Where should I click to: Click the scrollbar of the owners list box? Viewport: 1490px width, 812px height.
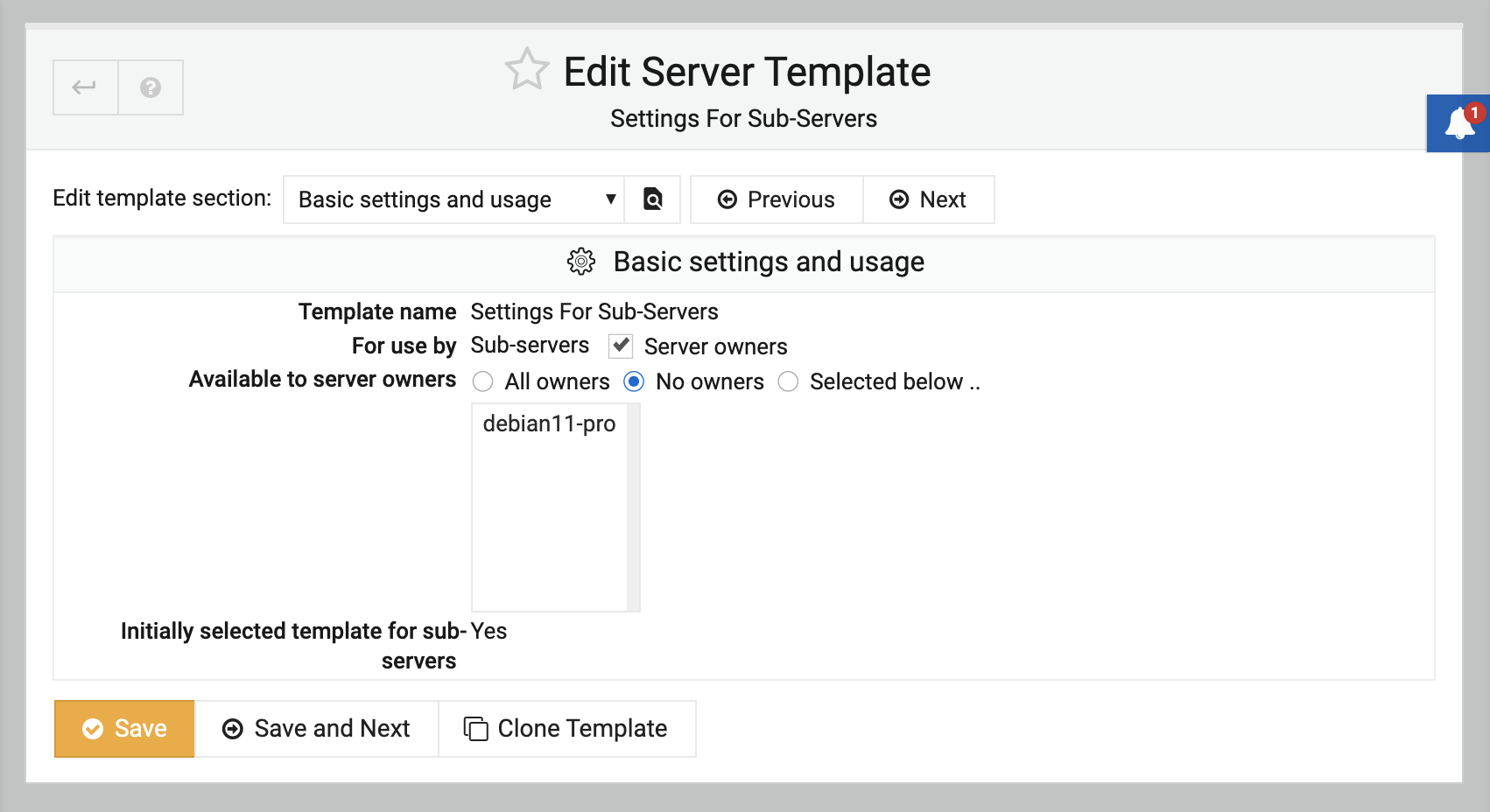[x=633, y=507]
